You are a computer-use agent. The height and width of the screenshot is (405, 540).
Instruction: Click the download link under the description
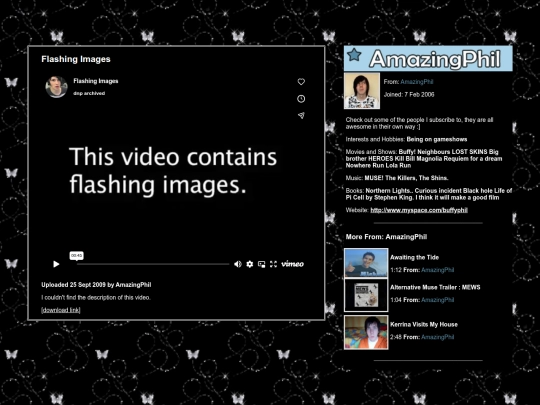(61, 310)
